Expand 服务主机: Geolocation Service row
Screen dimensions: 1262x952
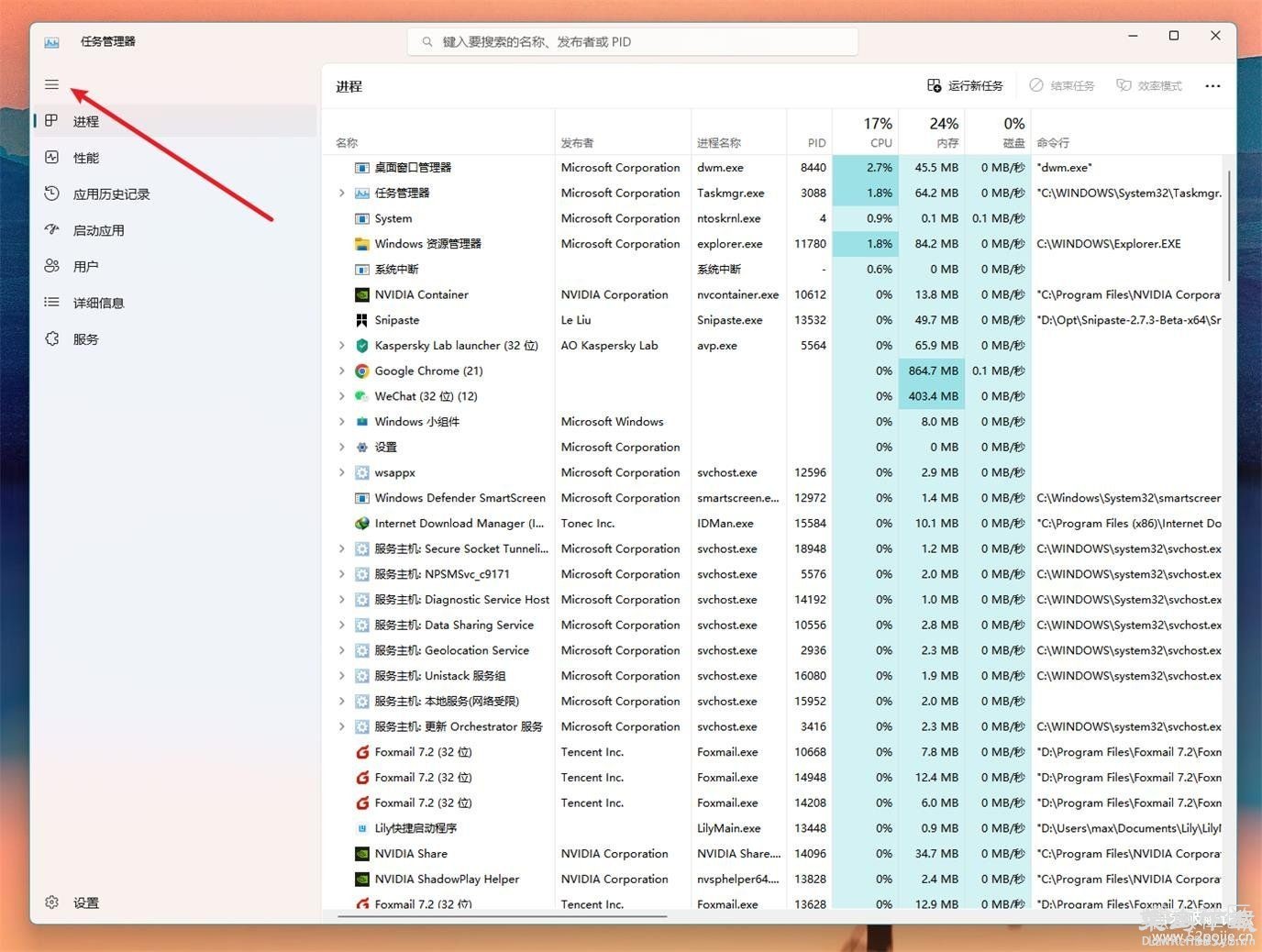341,650
